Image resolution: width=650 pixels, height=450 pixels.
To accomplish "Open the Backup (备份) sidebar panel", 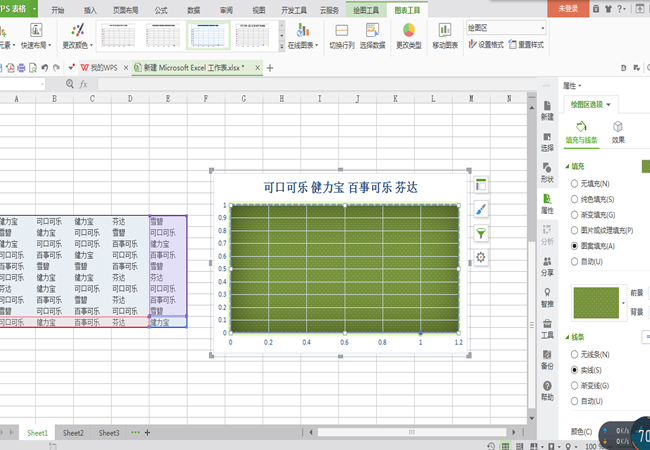I will coord(547,360).
